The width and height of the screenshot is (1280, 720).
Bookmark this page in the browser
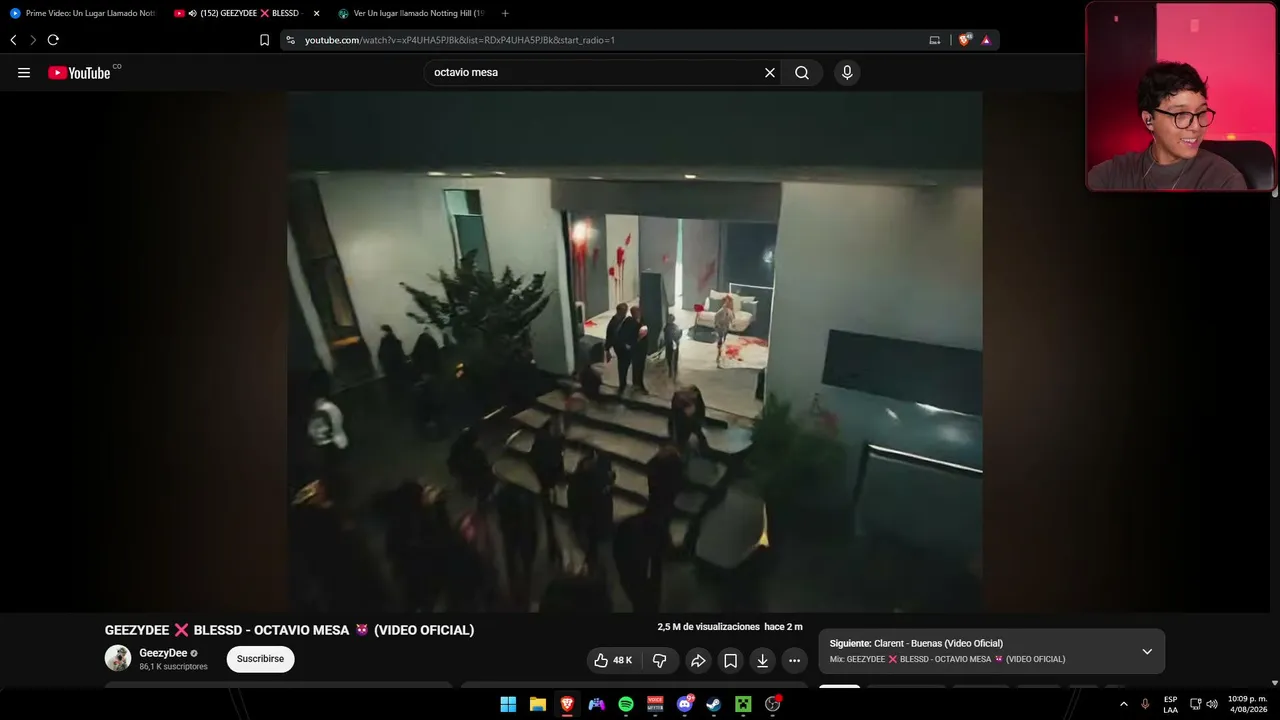pos(264,40)
